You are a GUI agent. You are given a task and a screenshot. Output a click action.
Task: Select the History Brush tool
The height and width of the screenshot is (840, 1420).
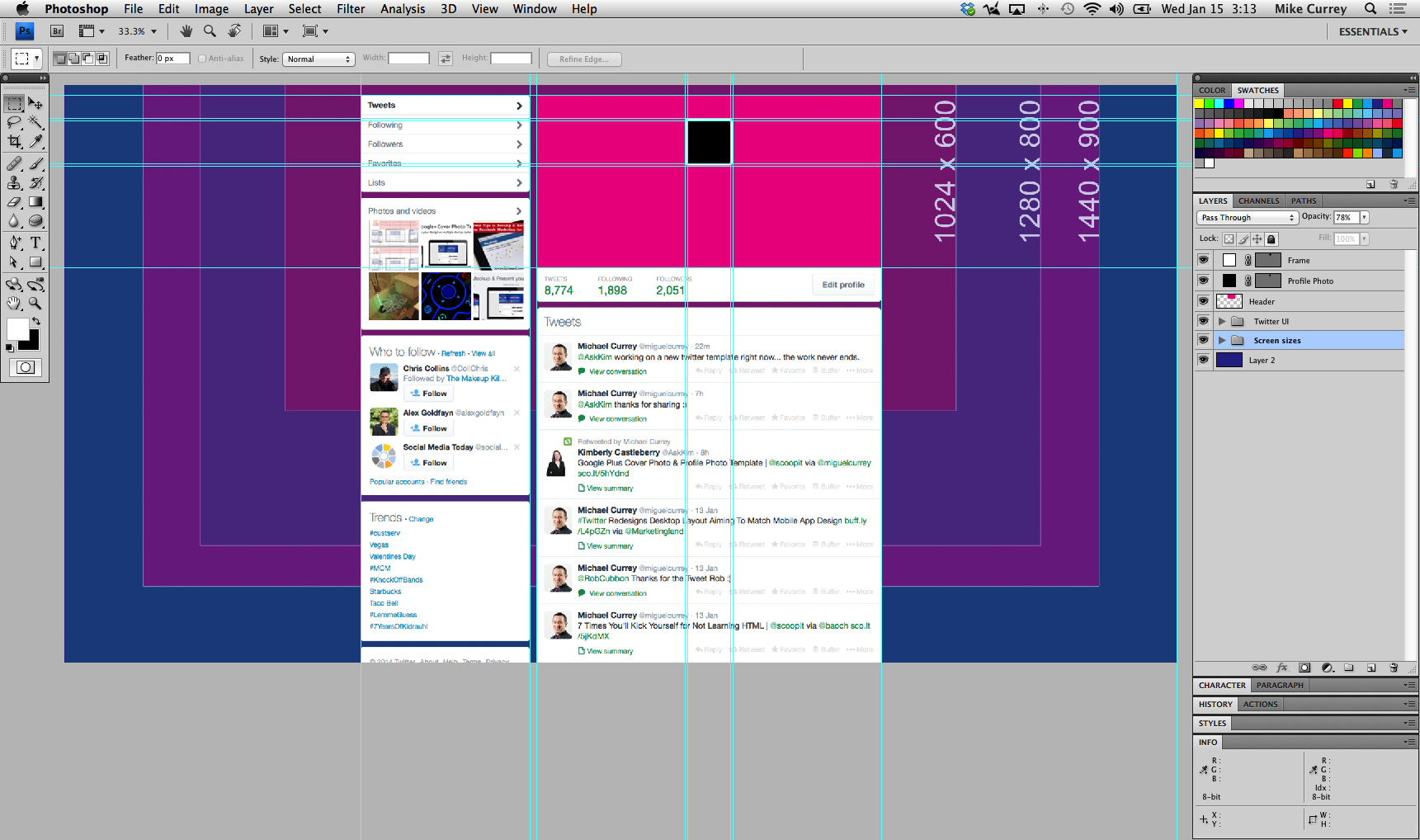click(35, 182)
